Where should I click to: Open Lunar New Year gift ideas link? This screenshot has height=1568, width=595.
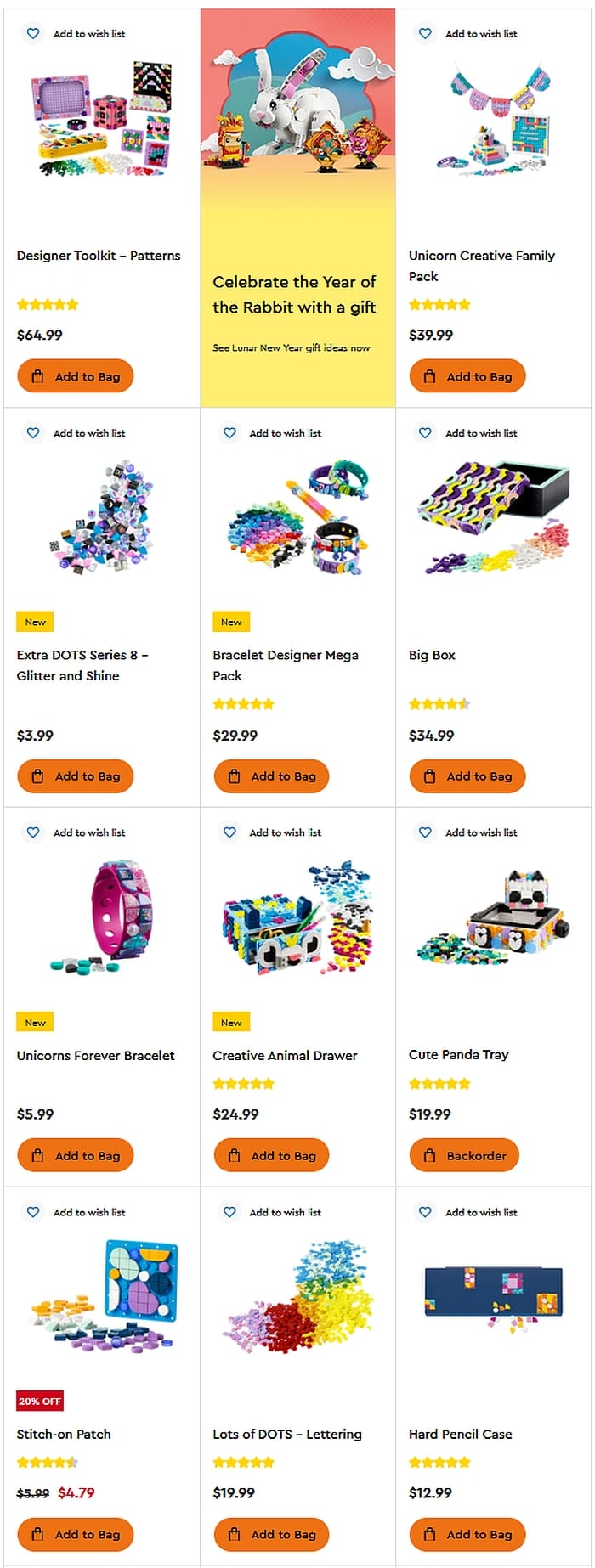tap(291, 347)
